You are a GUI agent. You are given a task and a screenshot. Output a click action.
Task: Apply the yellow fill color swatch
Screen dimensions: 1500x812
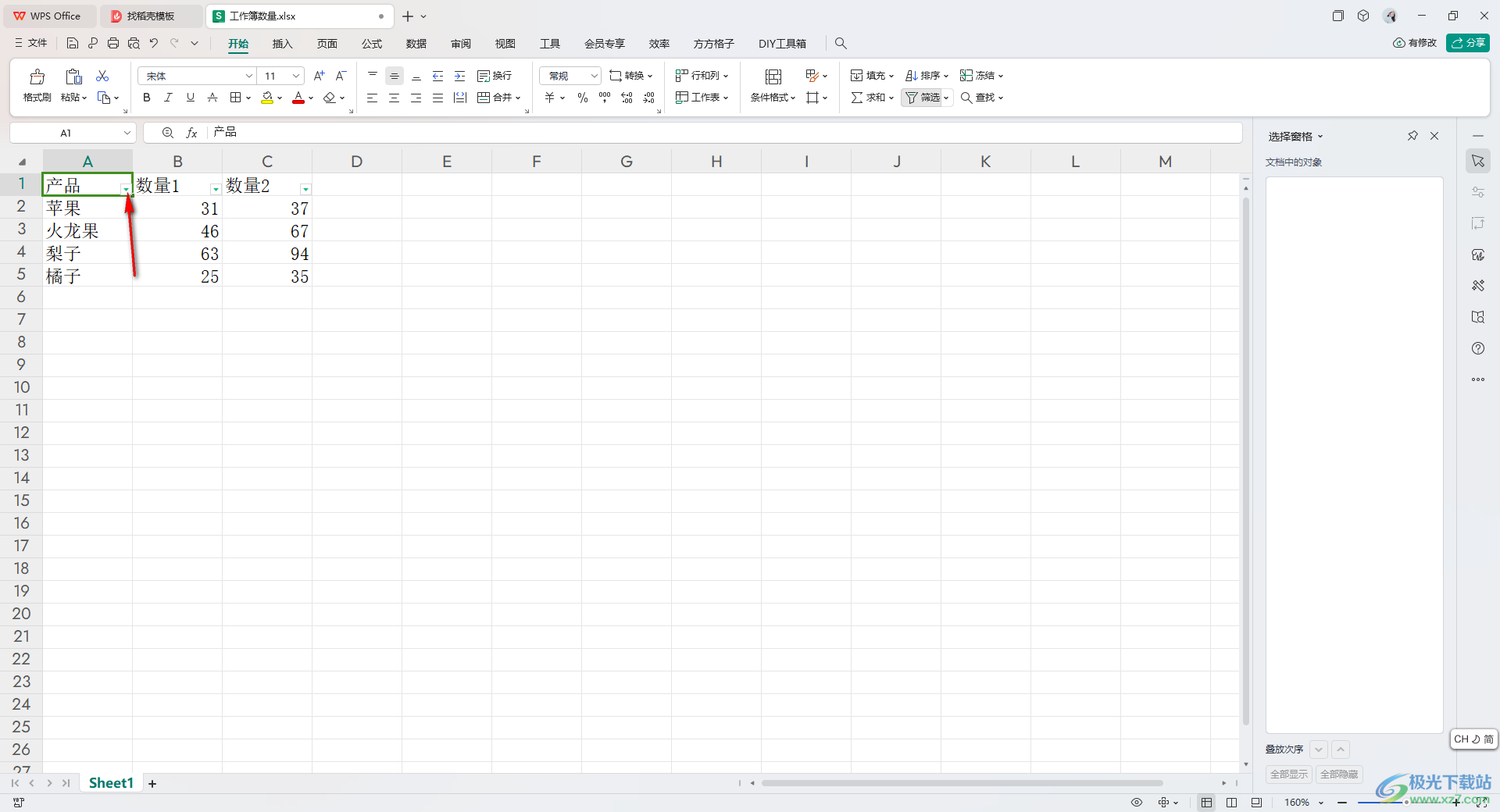(x=267, y=98)
